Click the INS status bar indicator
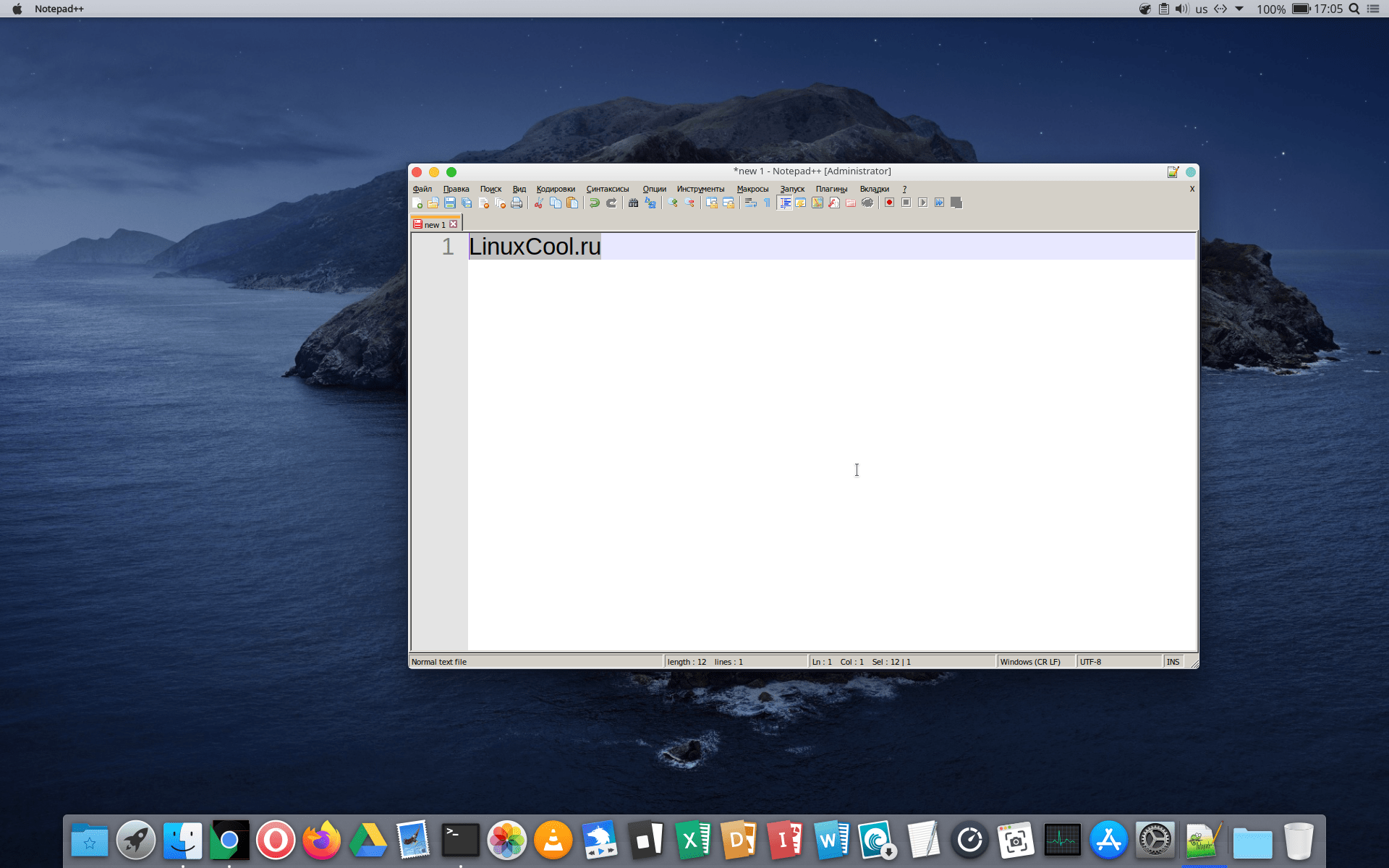This screenshot has width=1389, height=868. (1173, 662)
